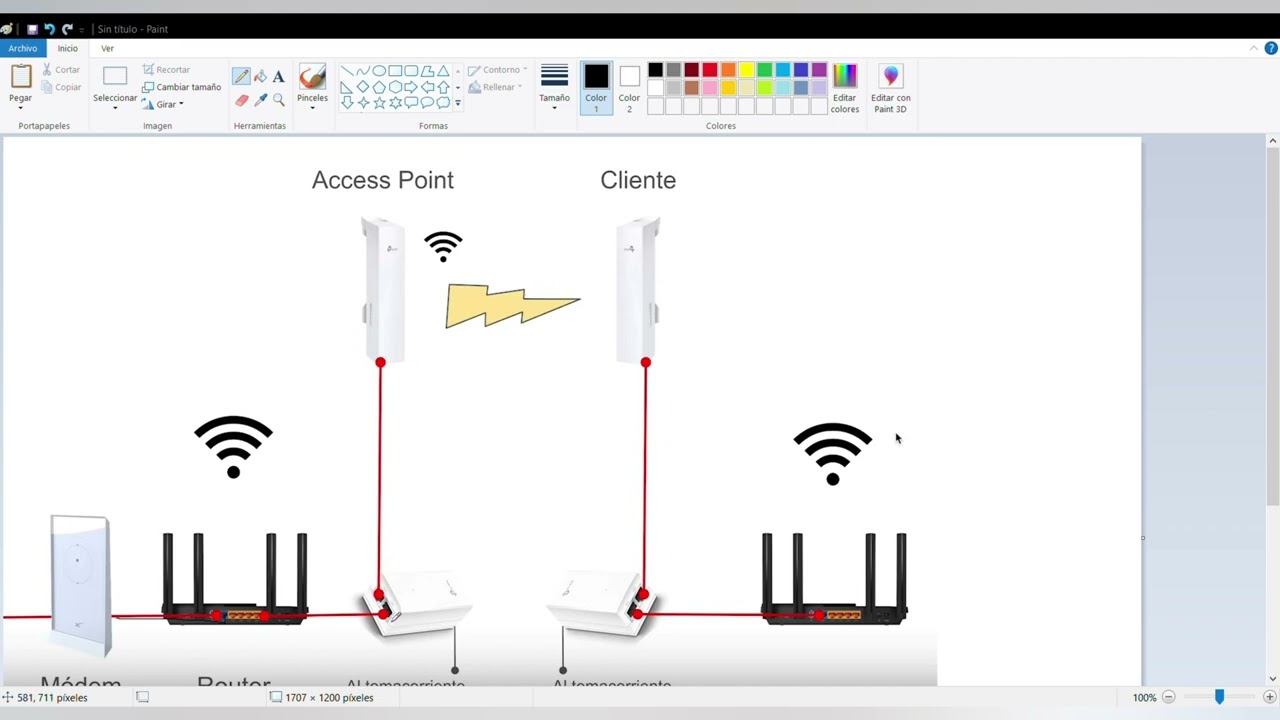Choose the Curve shape
The image size is (1280, 720).
pos(363,71)
